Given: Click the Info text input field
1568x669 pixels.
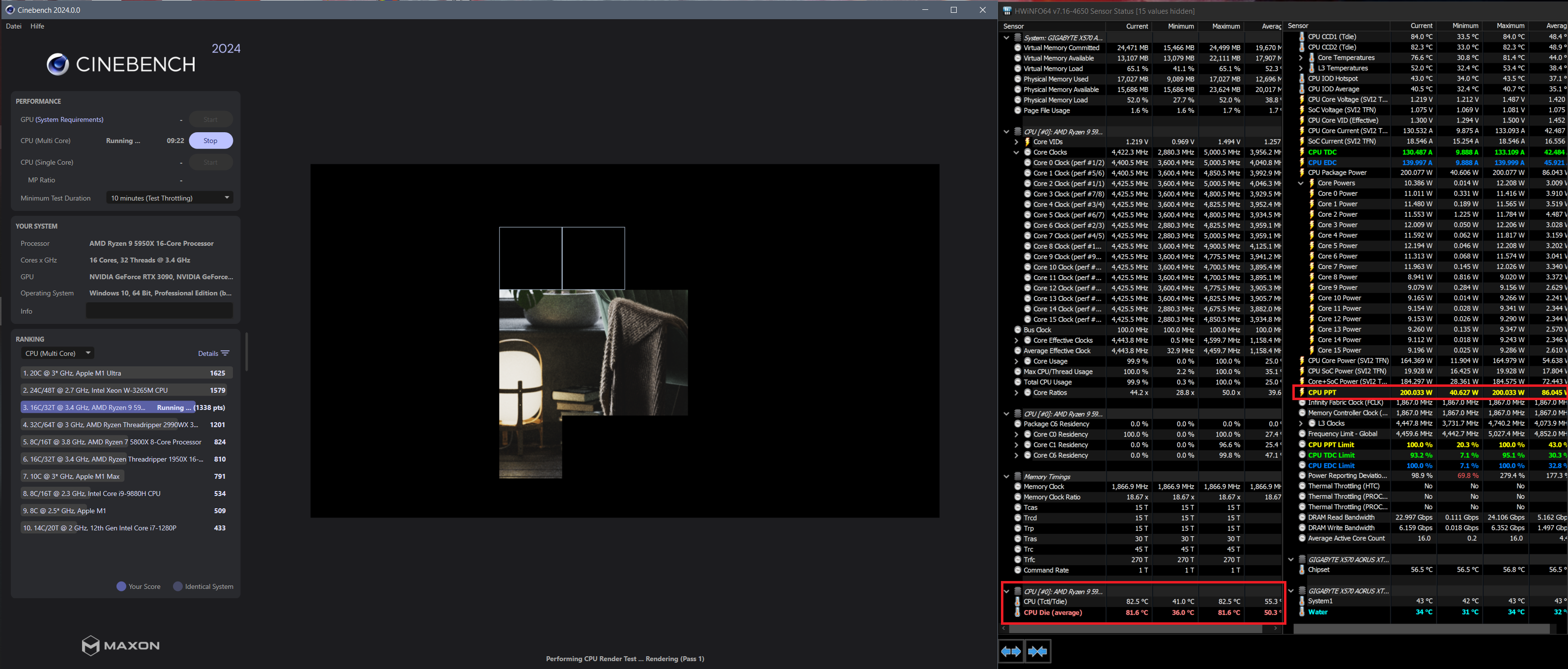Looking at the screenshot, I should 159,311.
